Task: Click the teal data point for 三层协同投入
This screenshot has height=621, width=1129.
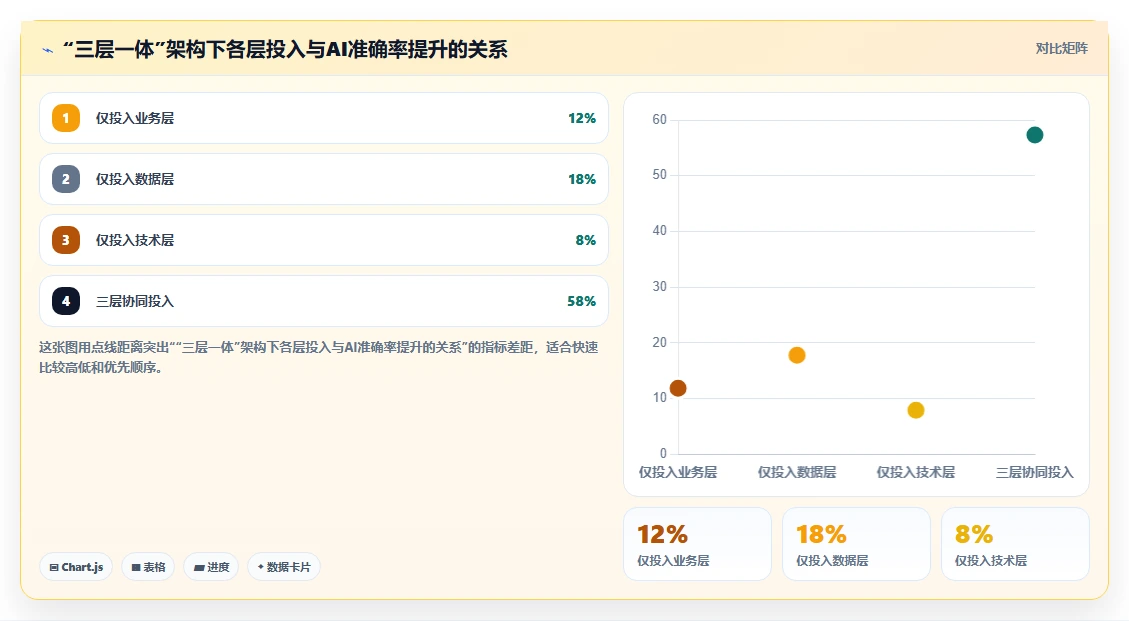Action: [1035, 135]
